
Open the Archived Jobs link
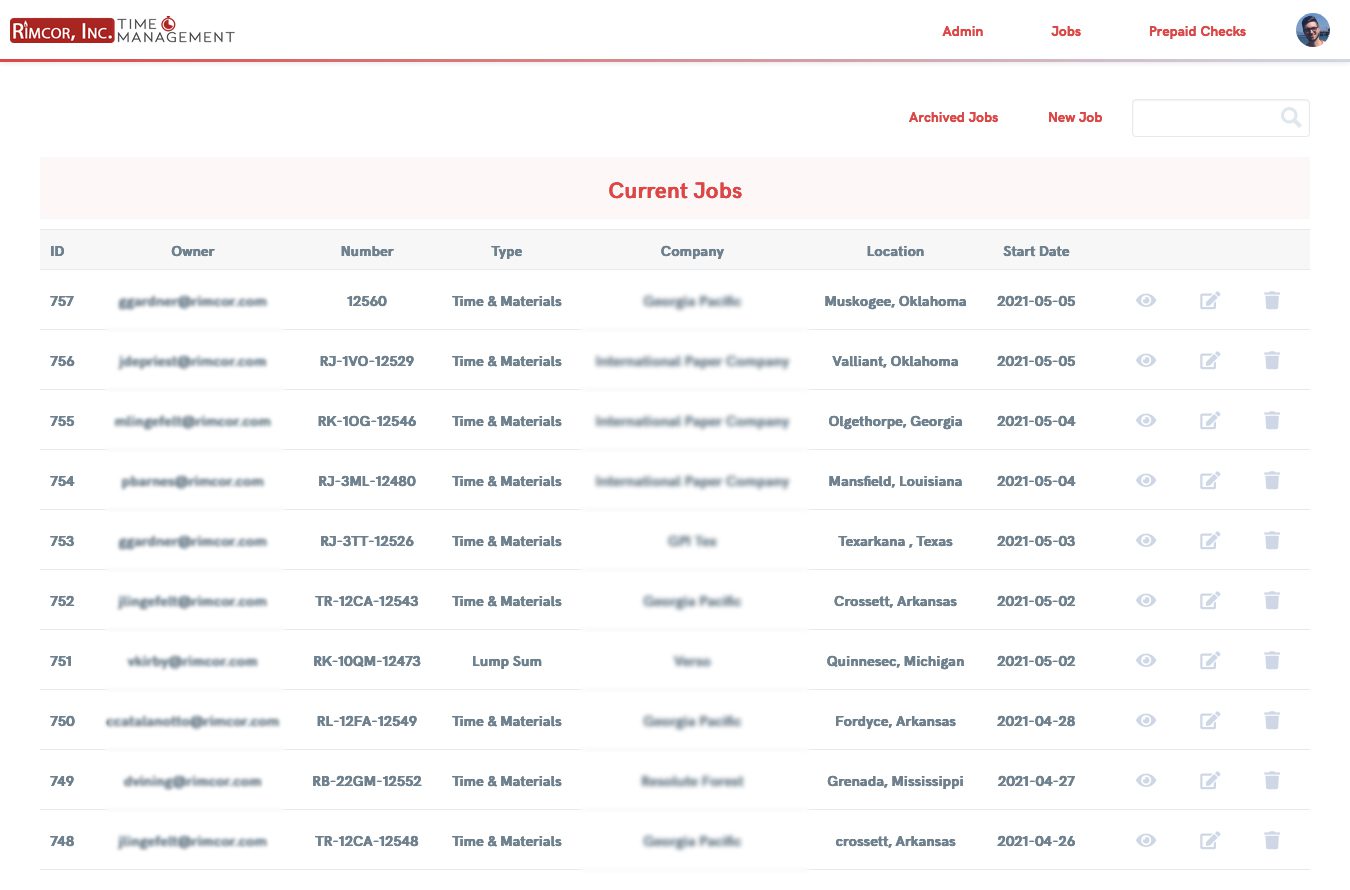pyautogui.click(x=953, y=117)
